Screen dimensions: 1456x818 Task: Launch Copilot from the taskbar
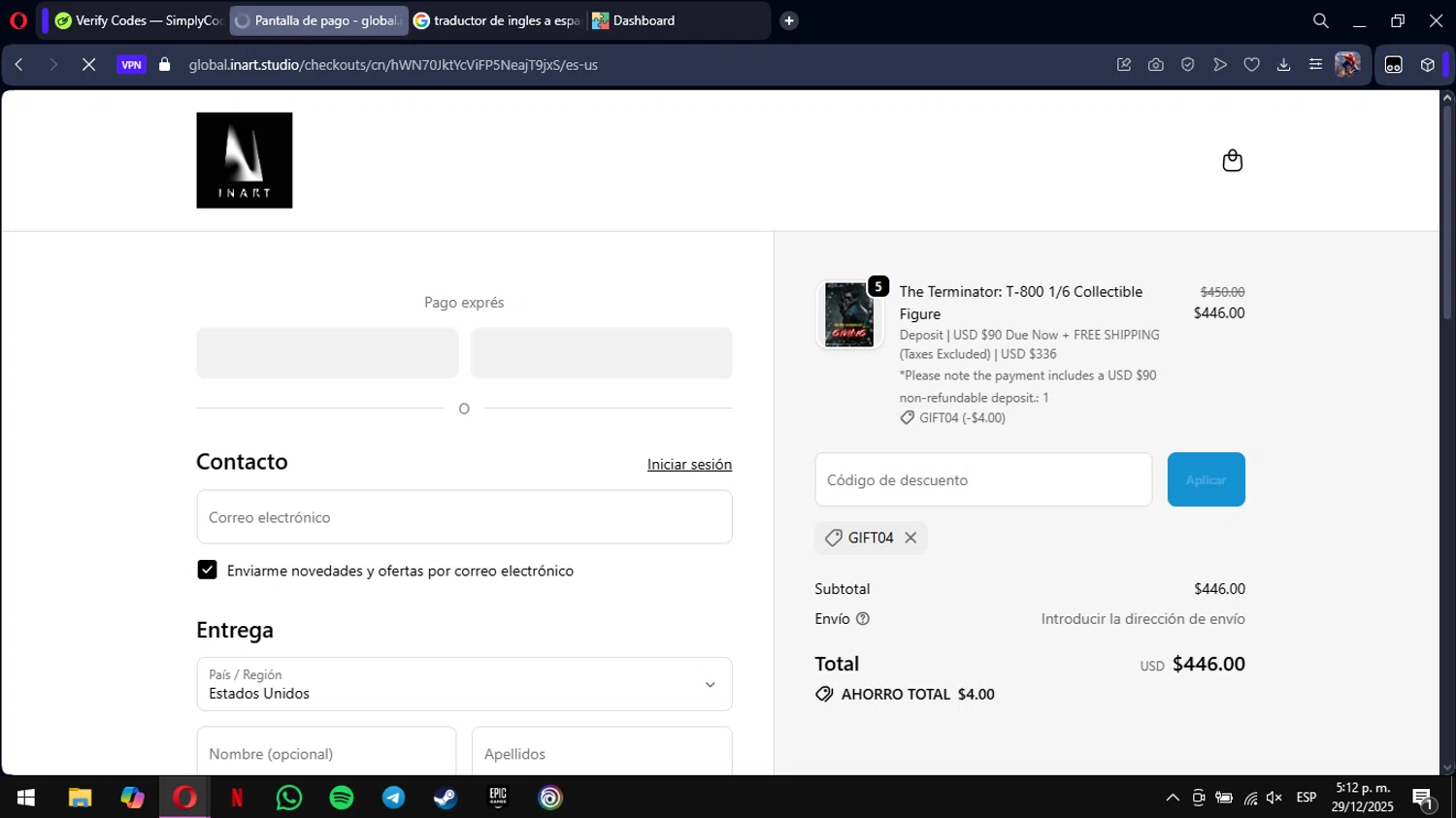click(x=132, y=798)
